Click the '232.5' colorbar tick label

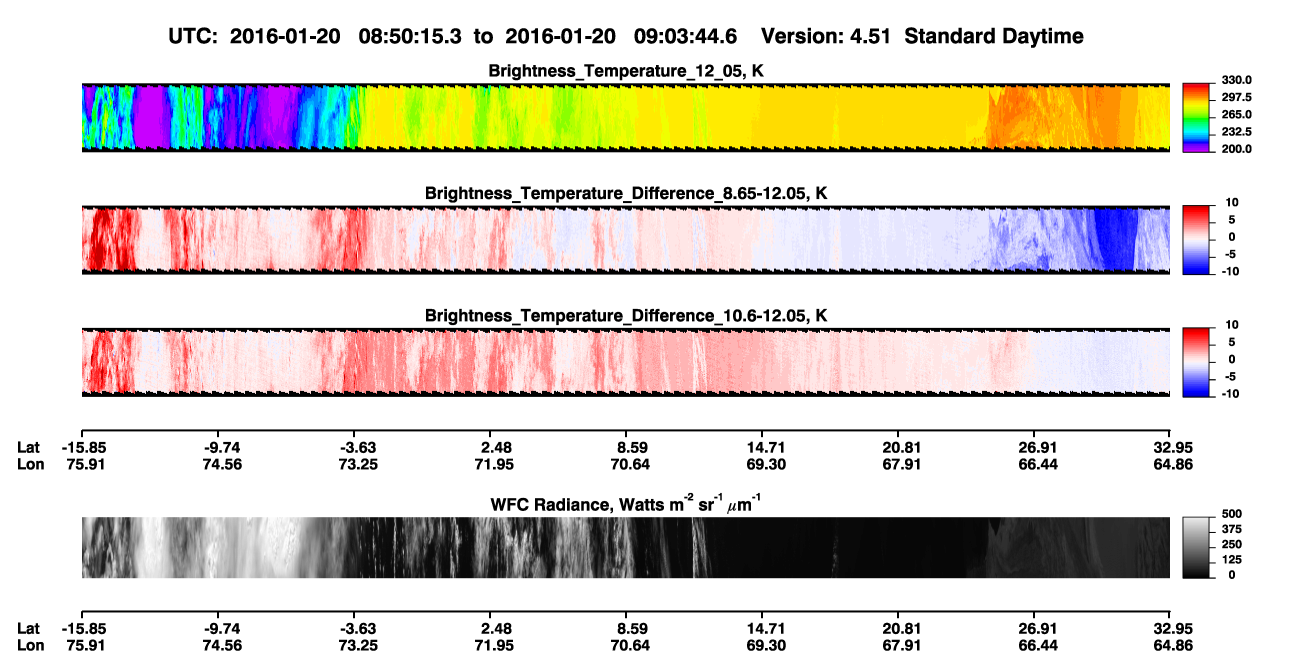[1237, 131]
